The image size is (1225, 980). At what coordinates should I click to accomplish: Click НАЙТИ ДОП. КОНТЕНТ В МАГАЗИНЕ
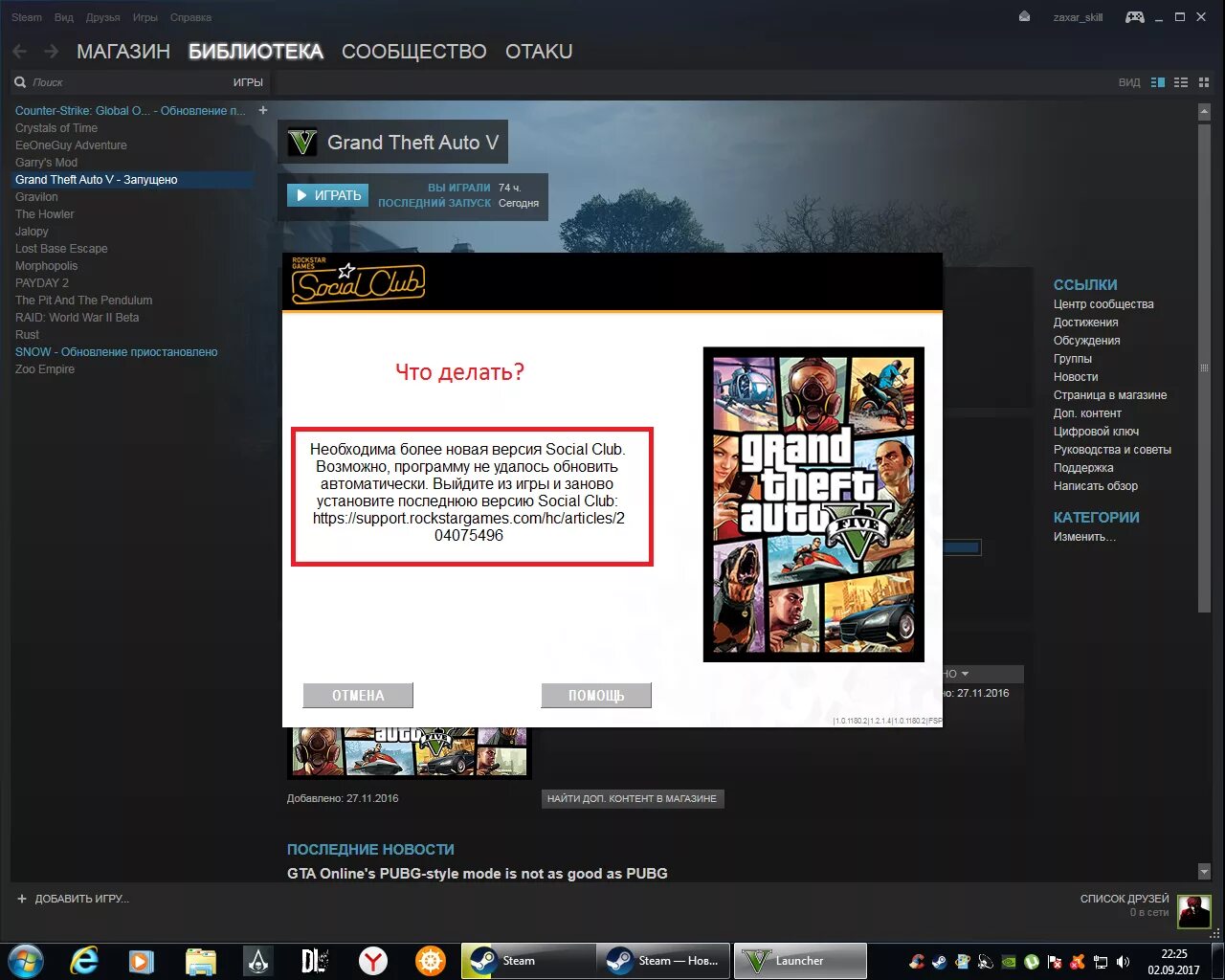[x=632, y=798]
